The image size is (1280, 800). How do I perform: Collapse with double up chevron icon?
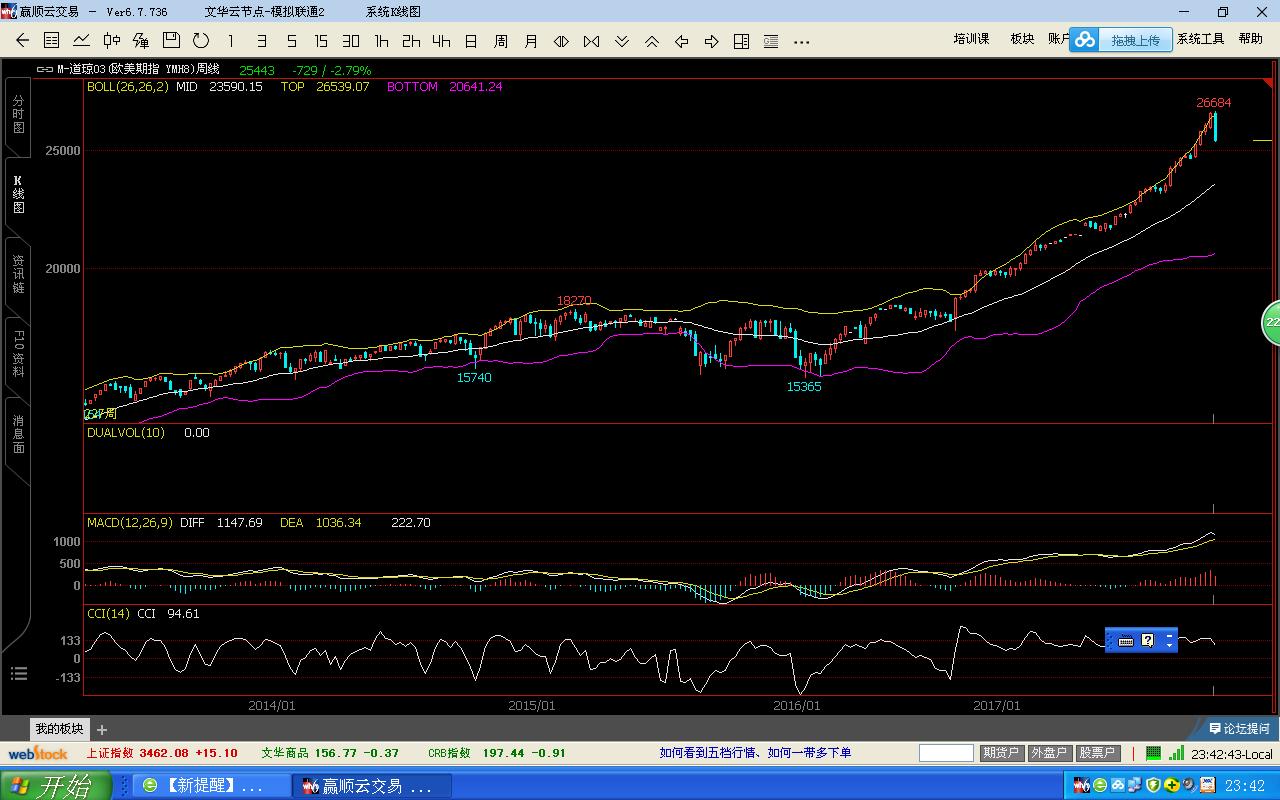(651, 41)
